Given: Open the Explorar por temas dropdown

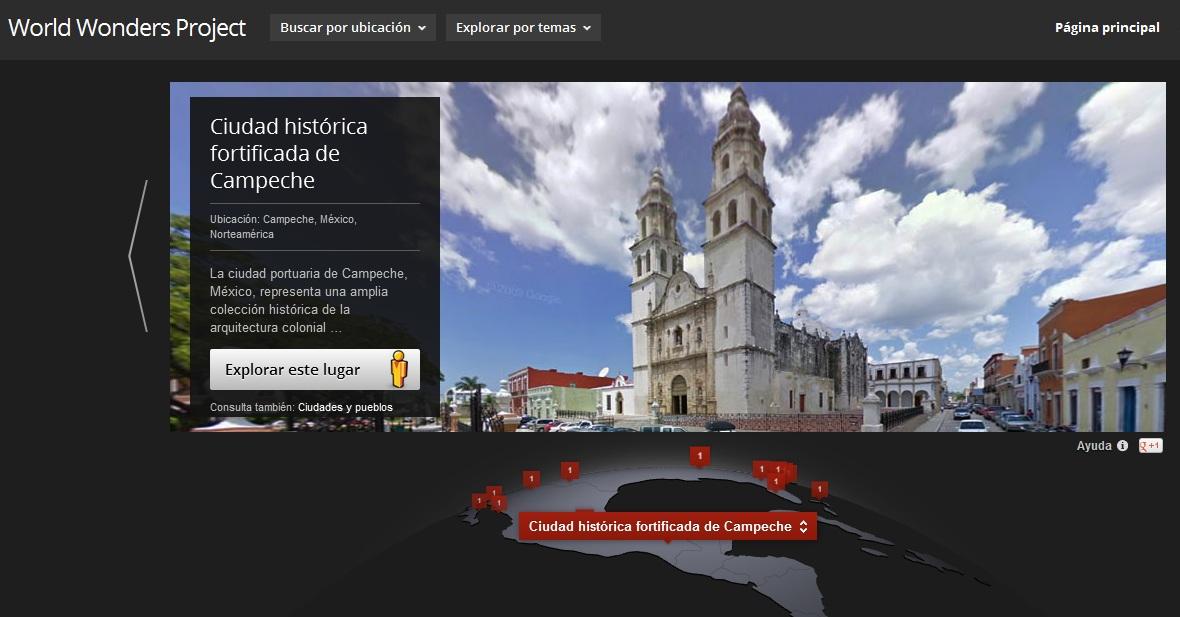Looking at the screenshot, I should coord(523,28).
